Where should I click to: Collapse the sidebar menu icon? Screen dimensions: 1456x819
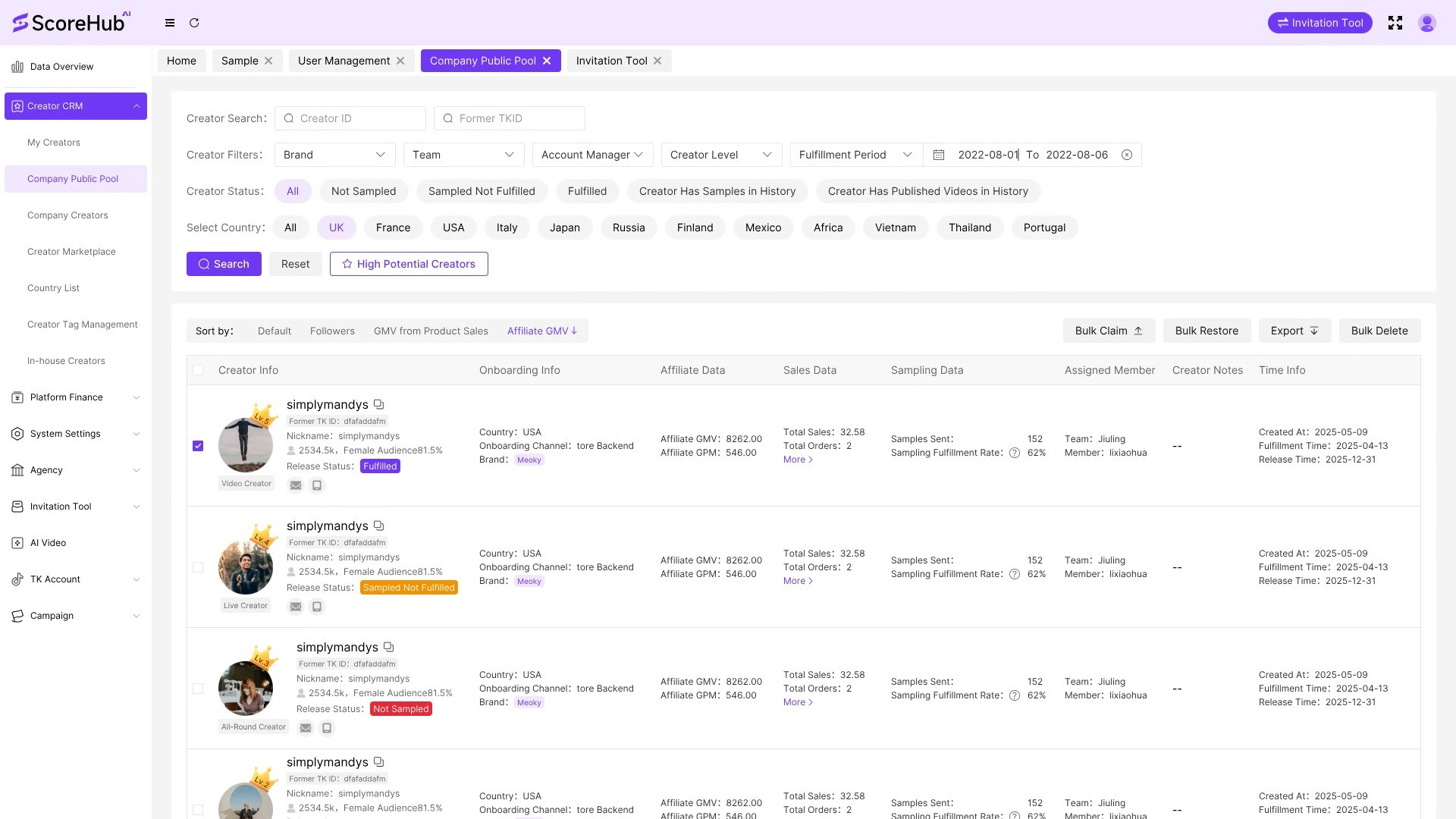170,23
